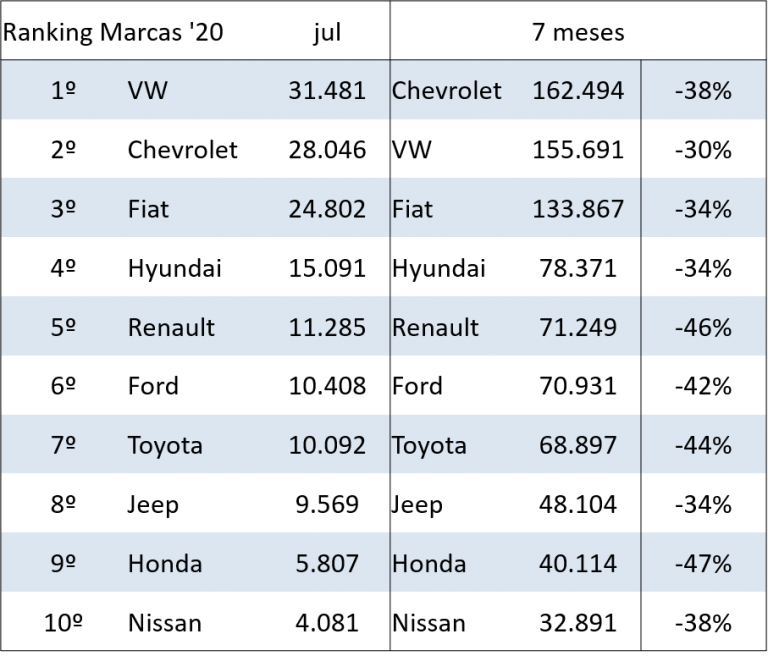Click the 5º rank cell

click(x=63, y=327)
